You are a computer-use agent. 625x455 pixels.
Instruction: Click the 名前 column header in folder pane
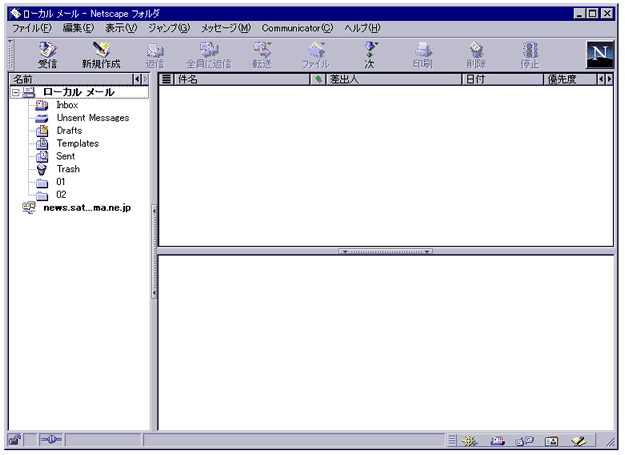pos(71,79)
